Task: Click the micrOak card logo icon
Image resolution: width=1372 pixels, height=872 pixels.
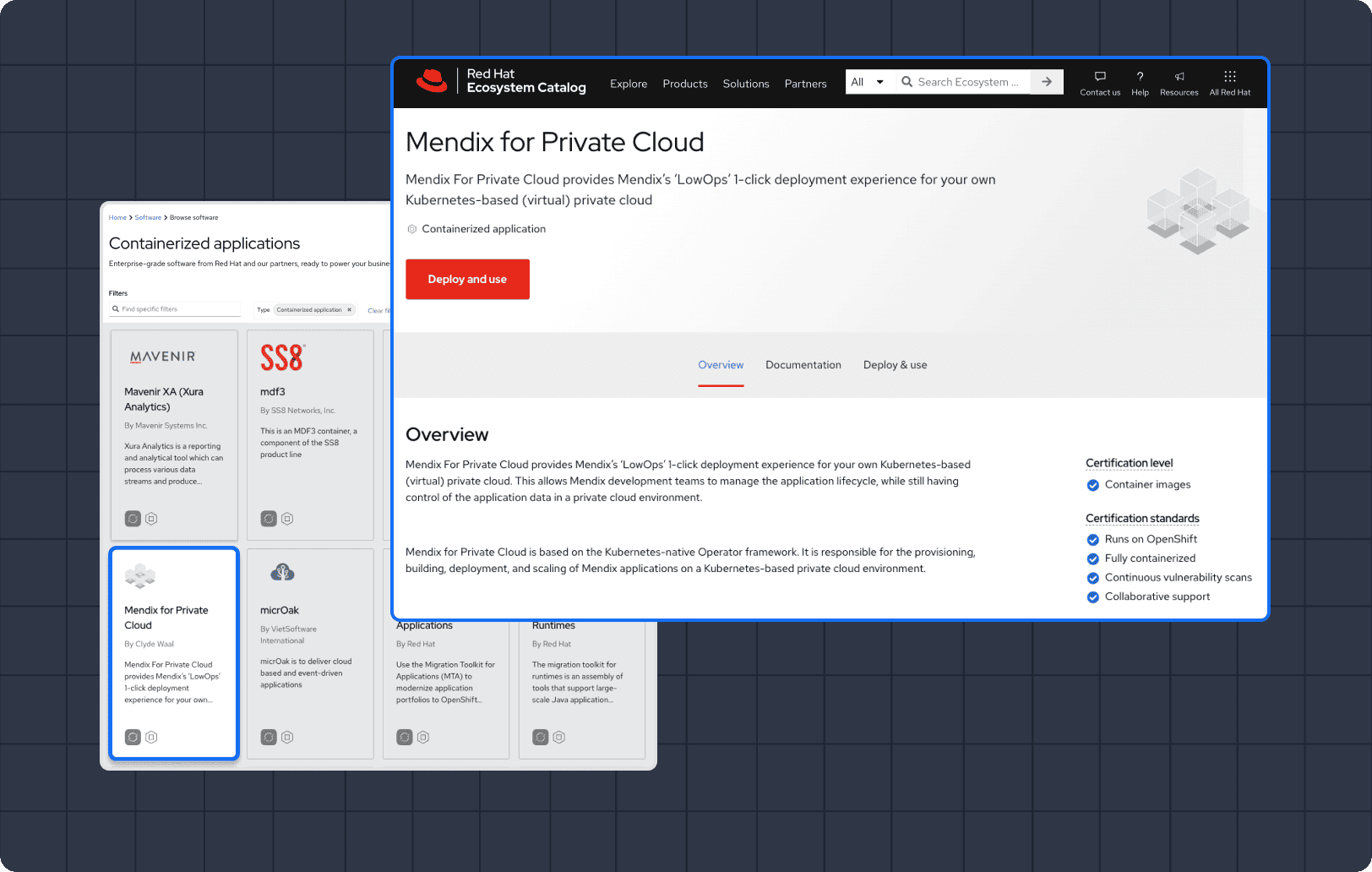Action: click(x=282, y=573)
